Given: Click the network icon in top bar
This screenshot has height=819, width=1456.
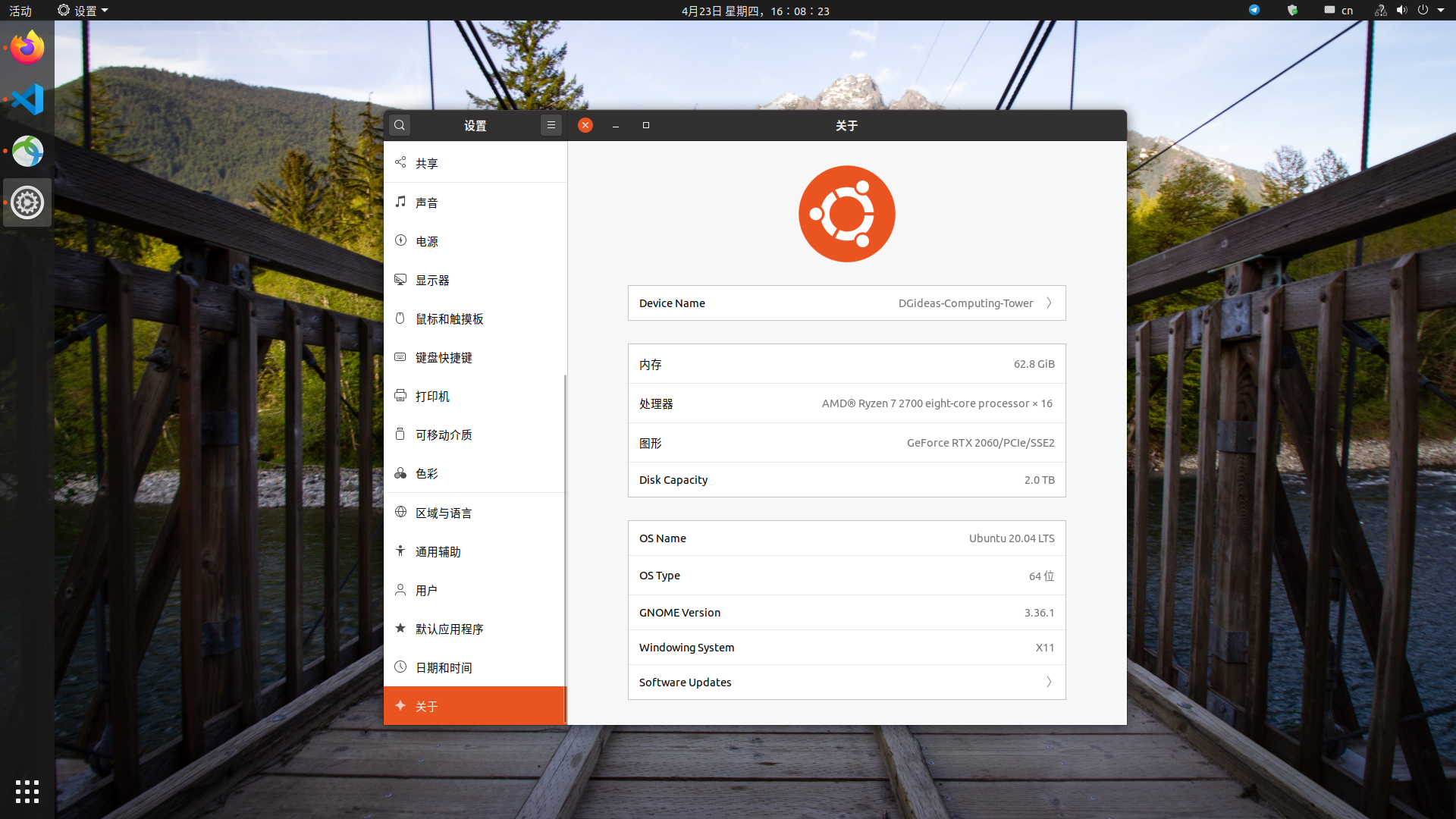Looking at the screenshot, I should pos(1380,10).
